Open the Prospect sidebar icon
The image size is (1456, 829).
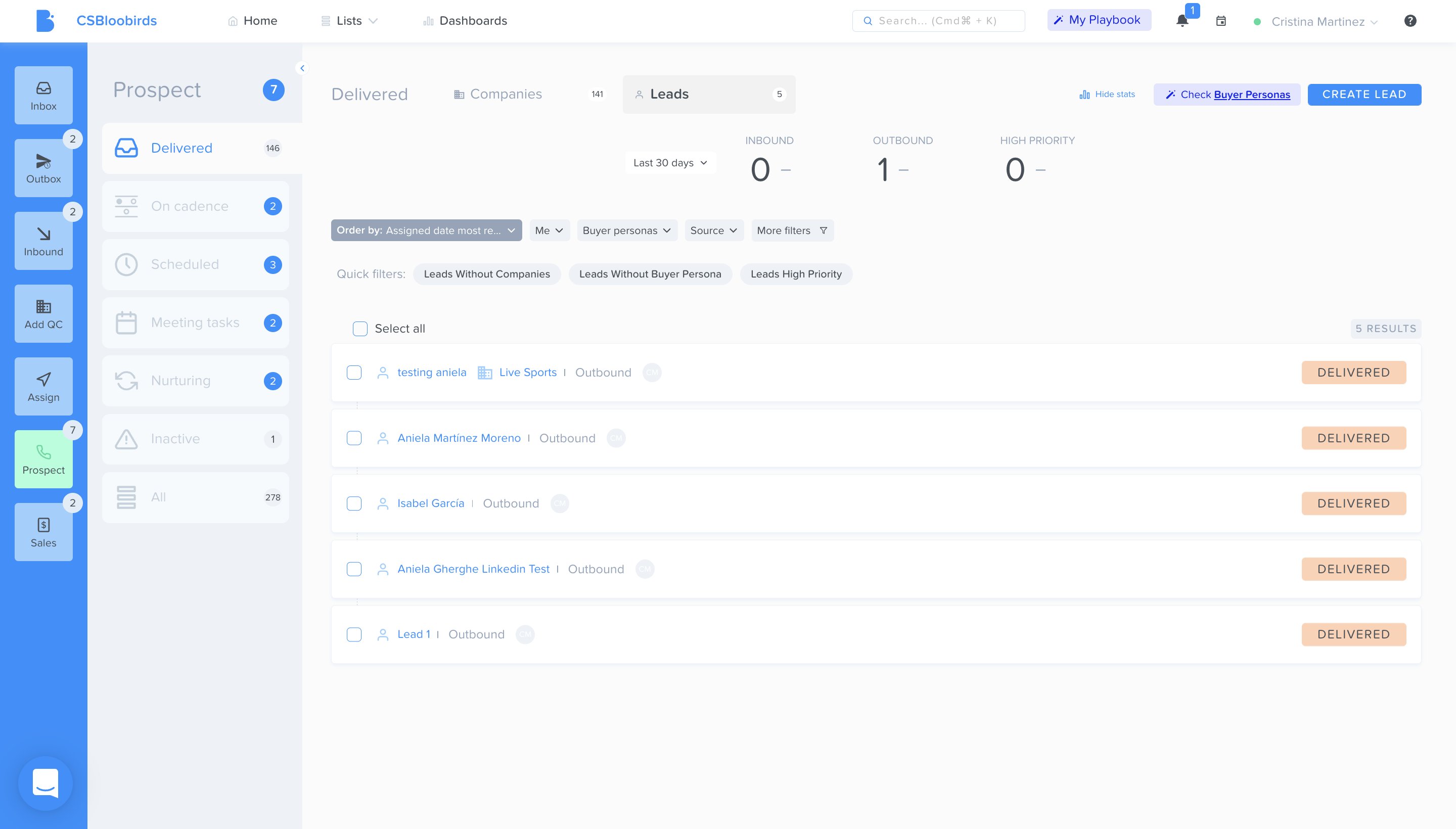pos(43,459)
